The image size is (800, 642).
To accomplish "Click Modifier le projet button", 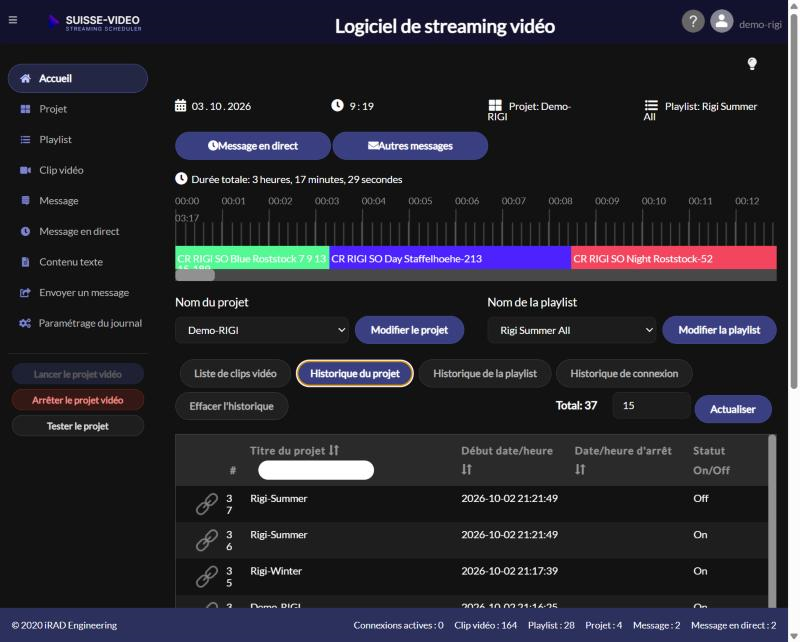I will tap(409, 330).
